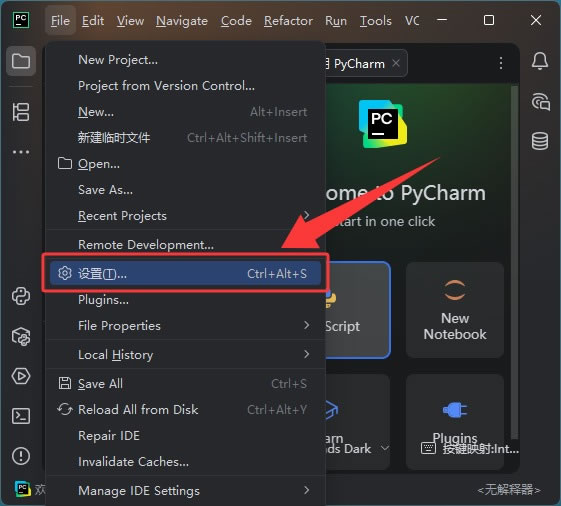Open the Notifications bell icon
Screen dimensions: 561x506
point(540,61)
